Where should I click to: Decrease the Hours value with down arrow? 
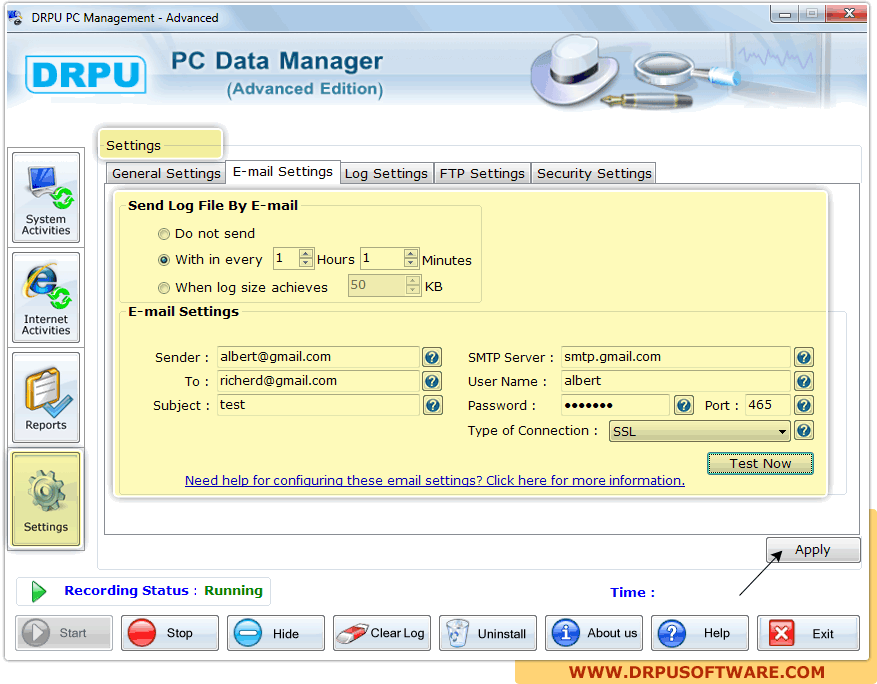(305, 262)
